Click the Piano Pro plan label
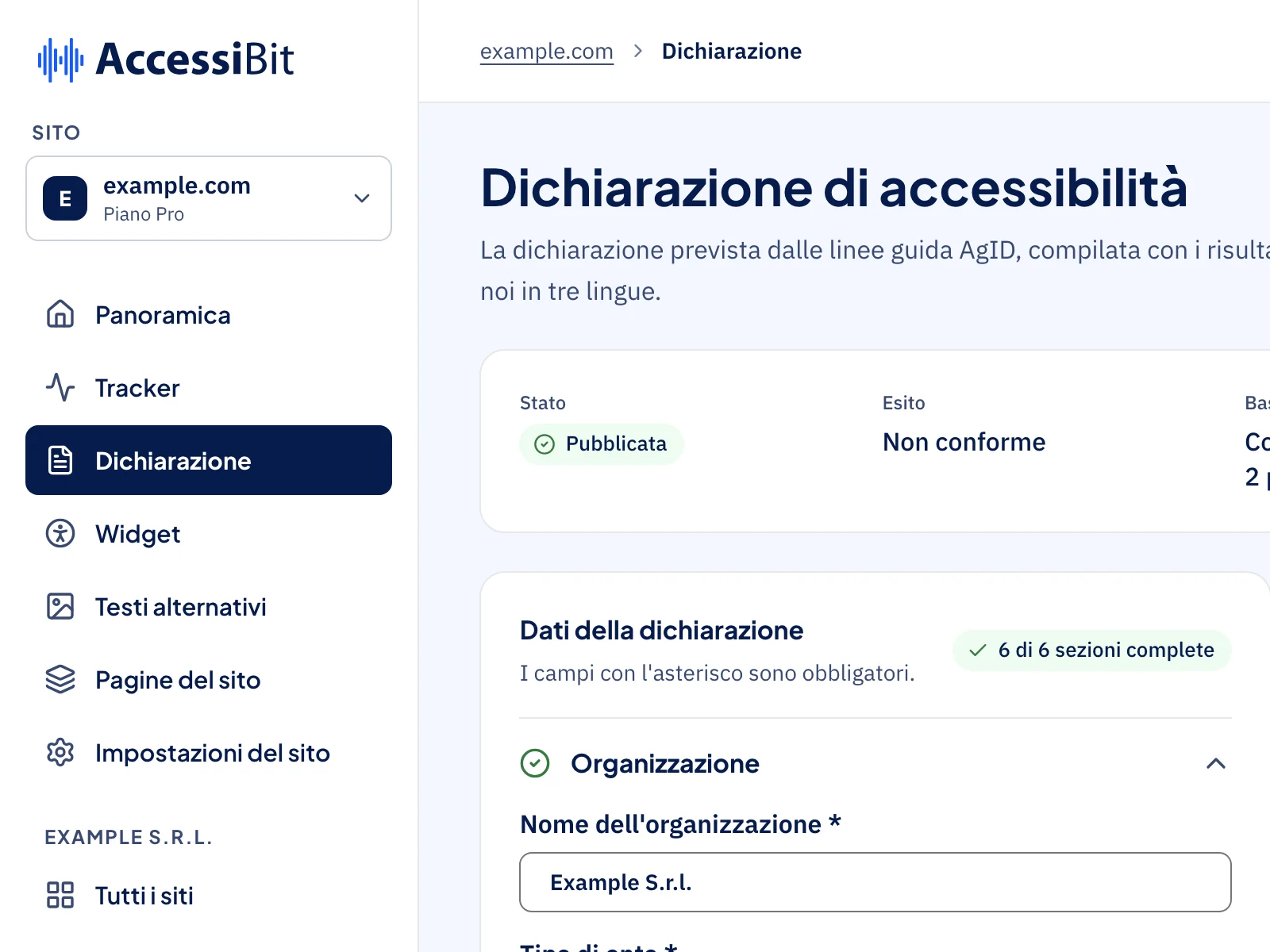Viewport: 1270px width, 952px height. (x=144, y=214)
